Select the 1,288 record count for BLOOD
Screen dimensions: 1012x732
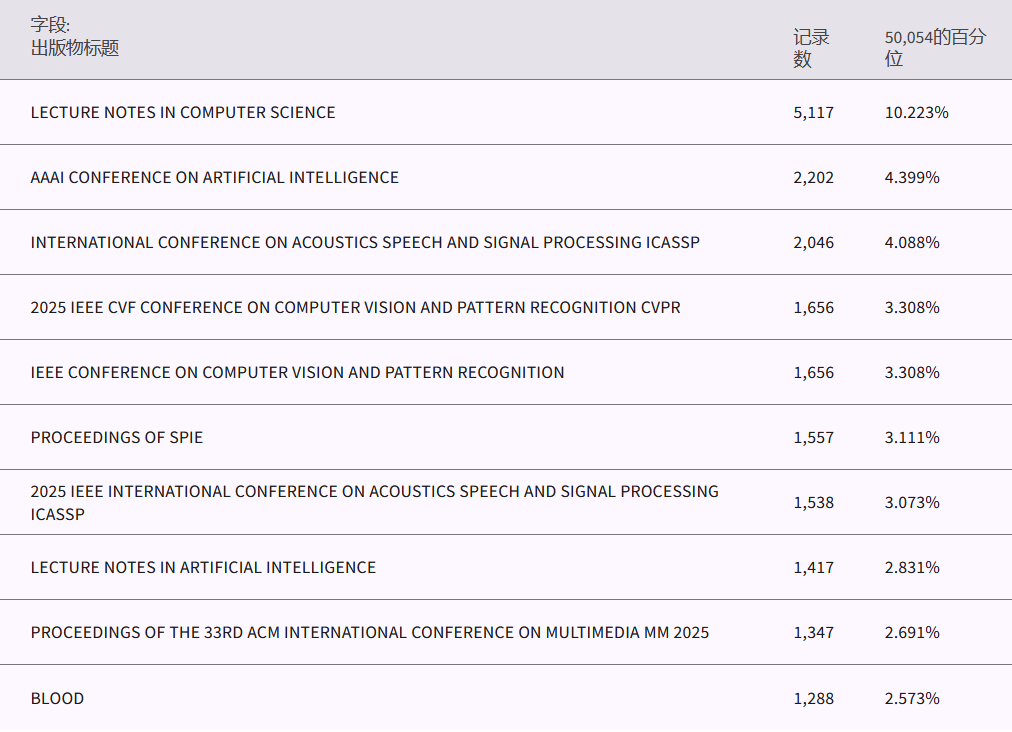tap(813, 699)
